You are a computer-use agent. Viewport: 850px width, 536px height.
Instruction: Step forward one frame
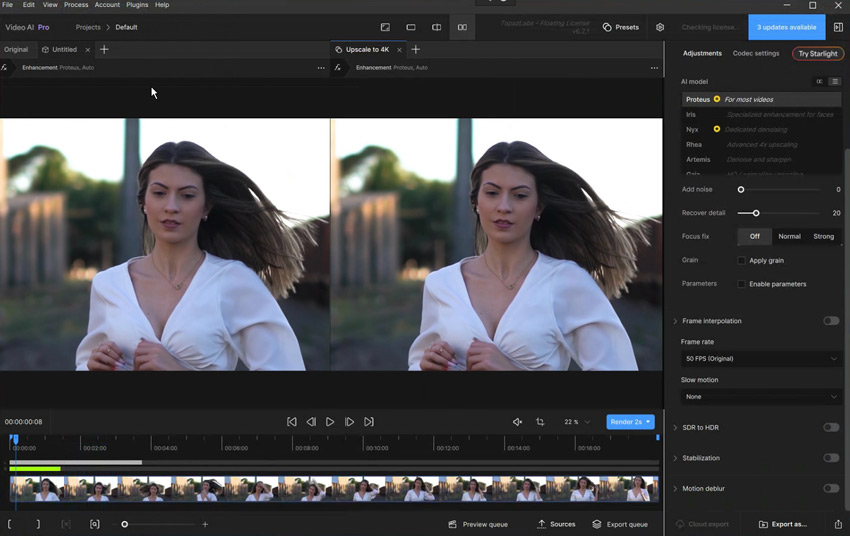tap(350, 422)
